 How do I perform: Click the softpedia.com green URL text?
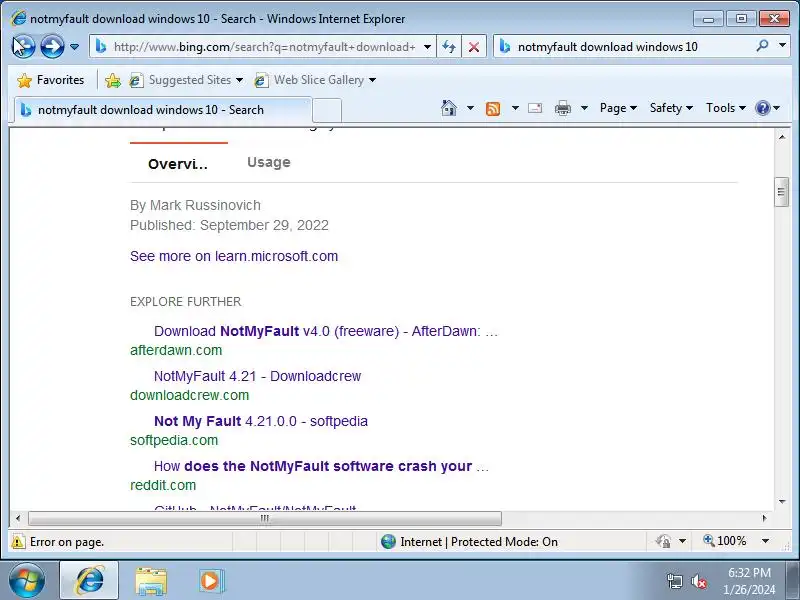174,440
